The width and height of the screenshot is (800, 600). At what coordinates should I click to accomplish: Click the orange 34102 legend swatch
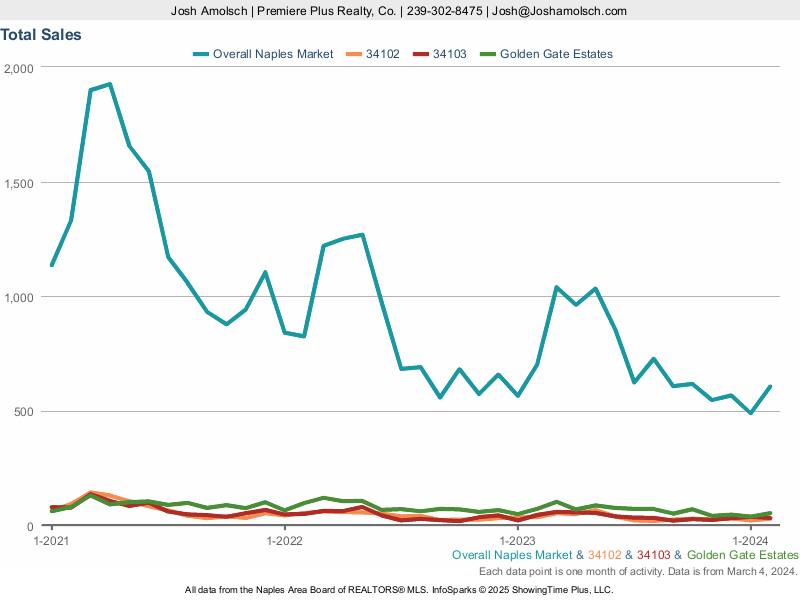[x=354, y=54]
